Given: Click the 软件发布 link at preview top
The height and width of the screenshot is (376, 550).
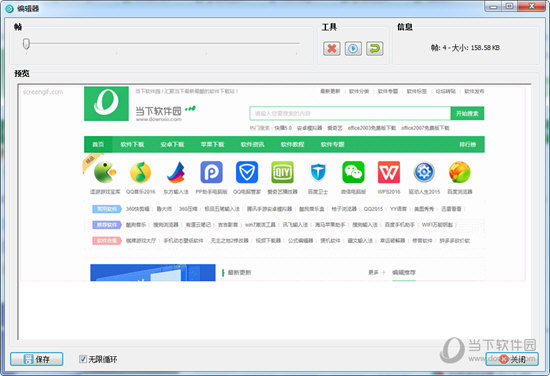Looking at the screenshot, I should [x=474, y=91].
